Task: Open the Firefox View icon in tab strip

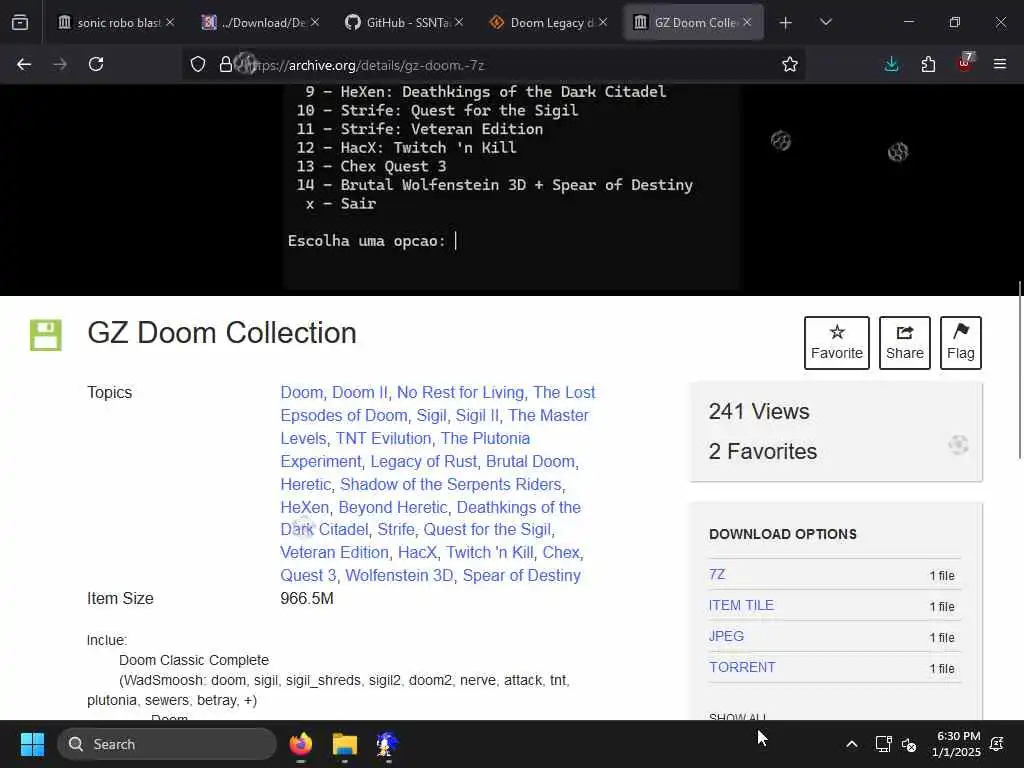Action: click(20, 23)
